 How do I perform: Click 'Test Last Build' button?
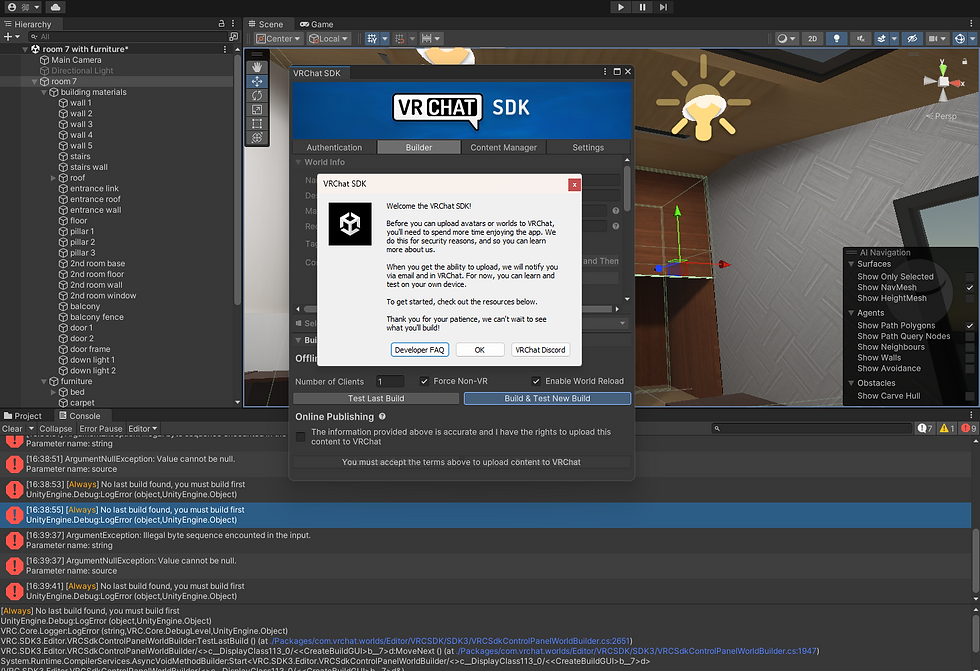pos(376,399)
